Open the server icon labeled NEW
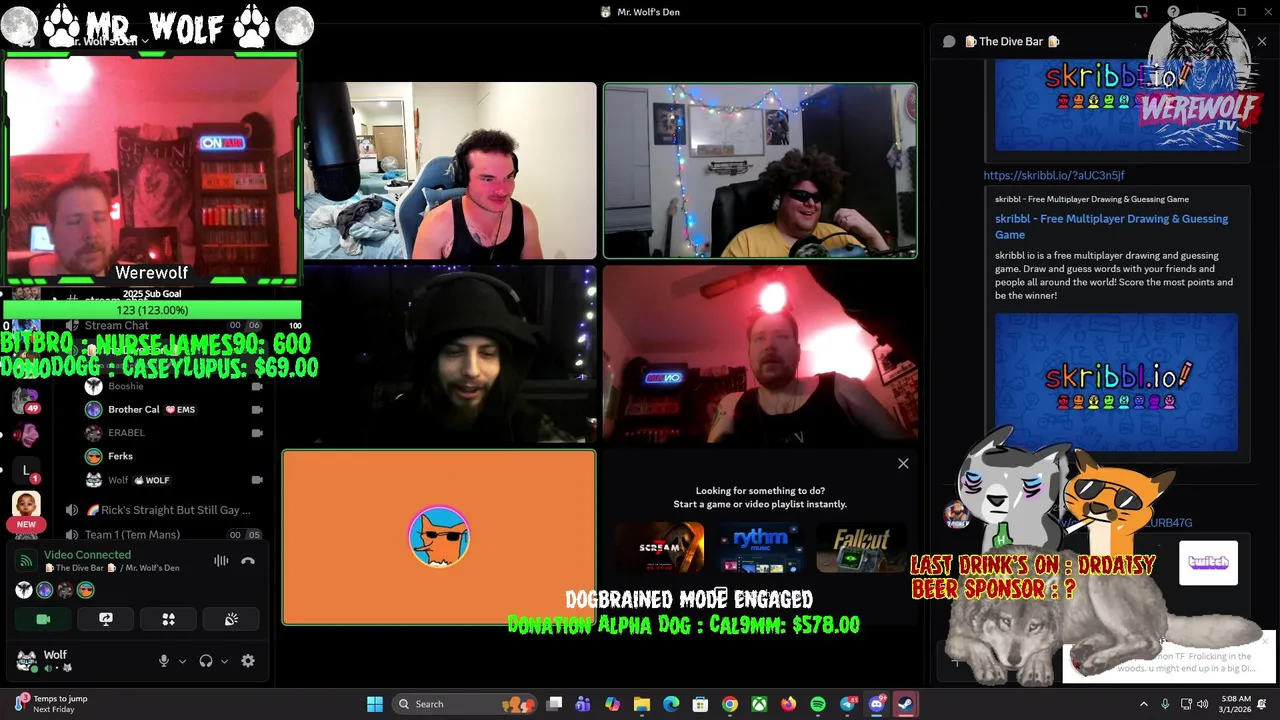This screenshot has width=1280, height=720. coord(26,507)
